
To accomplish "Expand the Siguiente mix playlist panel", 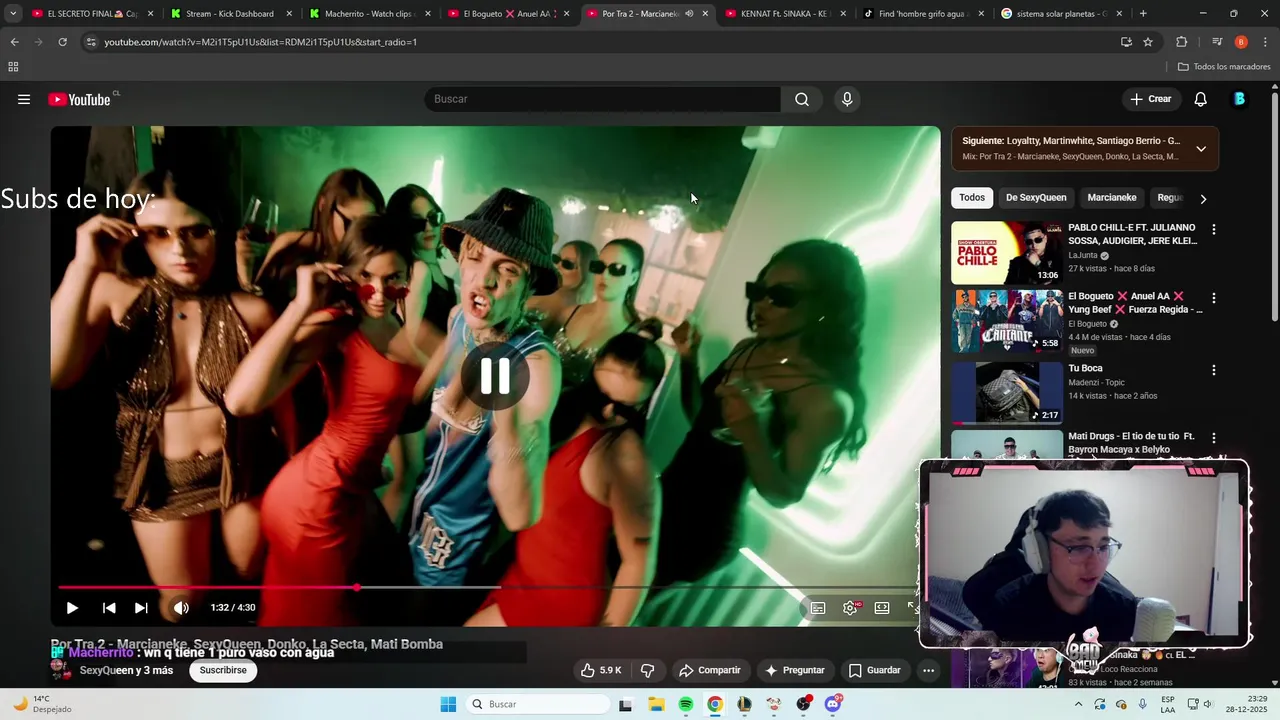I will tap(1201, 149).
